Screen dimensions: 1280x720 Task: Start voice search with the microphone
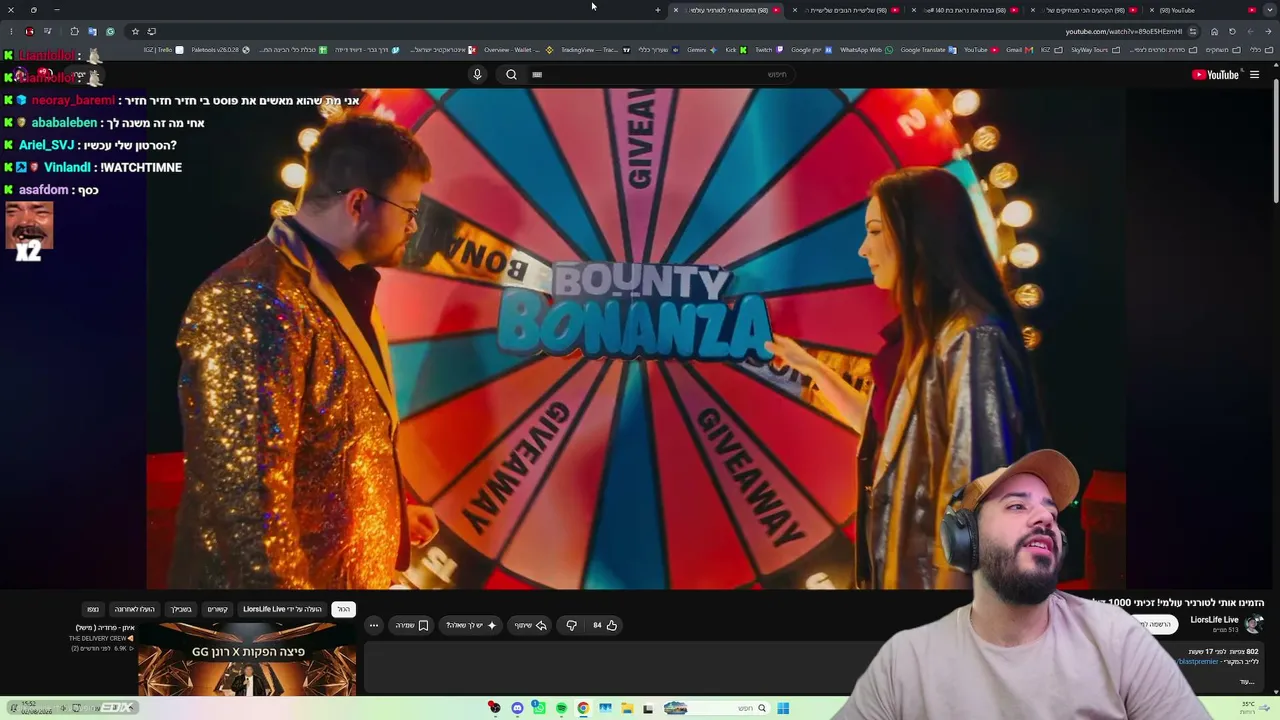477,74
